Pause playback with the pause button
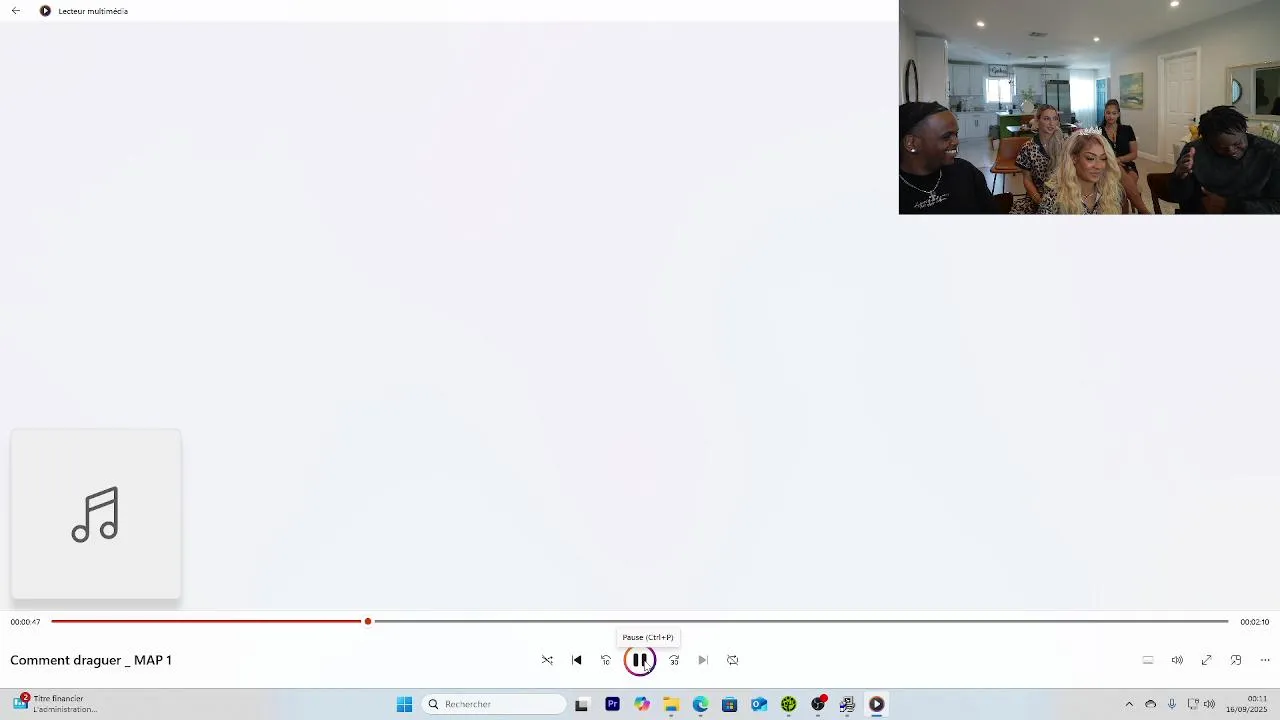Image resolution: width=1280 pixels, height=720 pixels. point(640,660)
